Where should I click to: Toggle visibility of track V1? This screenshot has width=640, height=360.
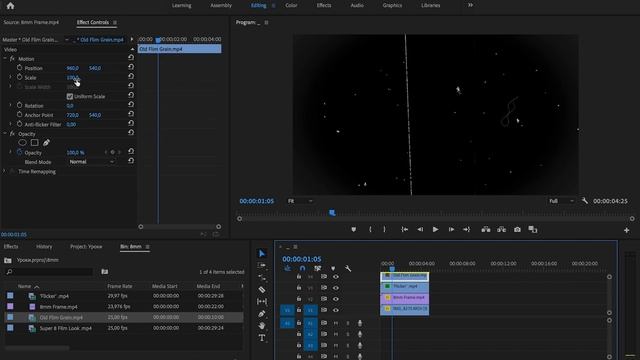336,310
